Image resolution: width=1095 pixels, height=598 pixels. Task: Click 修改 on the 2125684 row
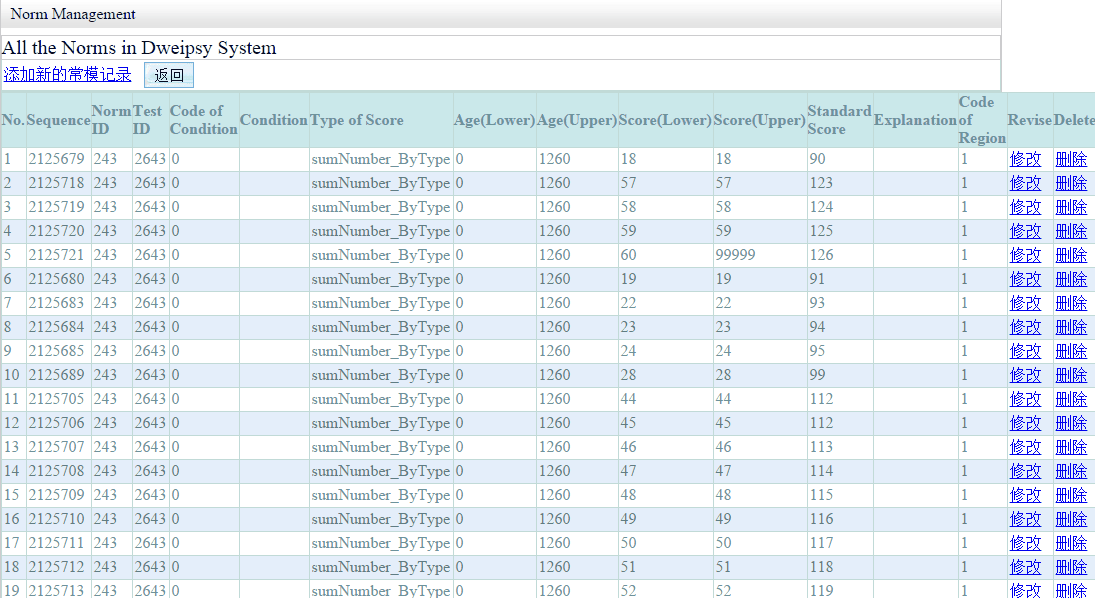point(1025,327)
